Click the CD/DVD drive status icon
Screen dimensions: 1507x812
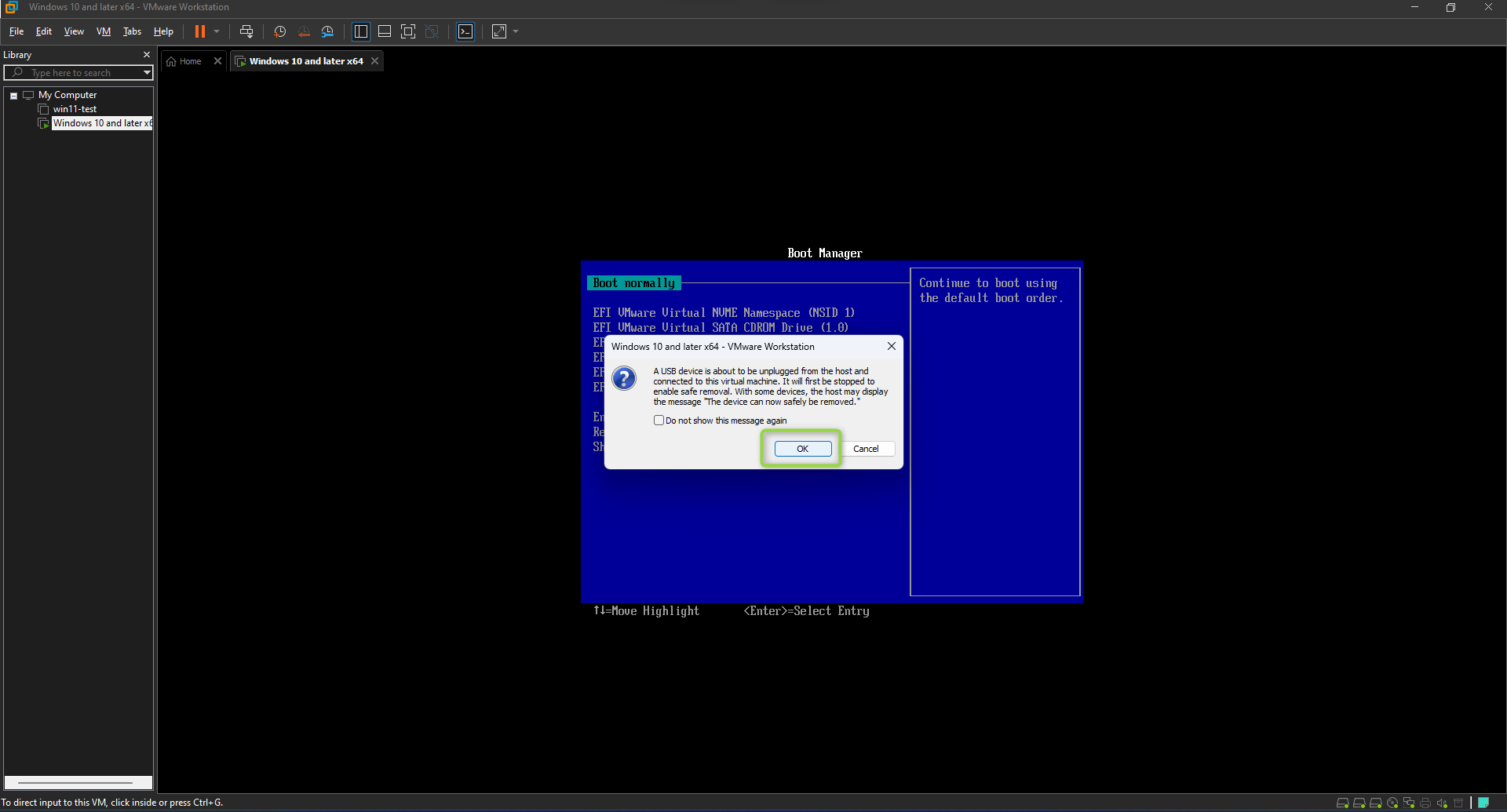coord(1392,803)
